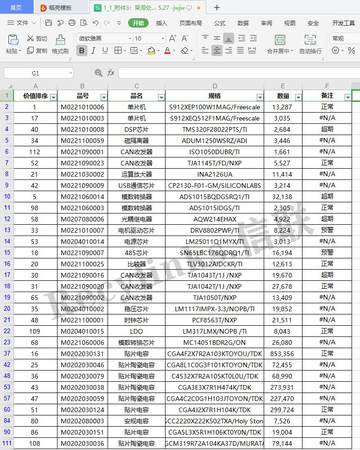Click the Paste clipboard icon

[x=13, y=40]
